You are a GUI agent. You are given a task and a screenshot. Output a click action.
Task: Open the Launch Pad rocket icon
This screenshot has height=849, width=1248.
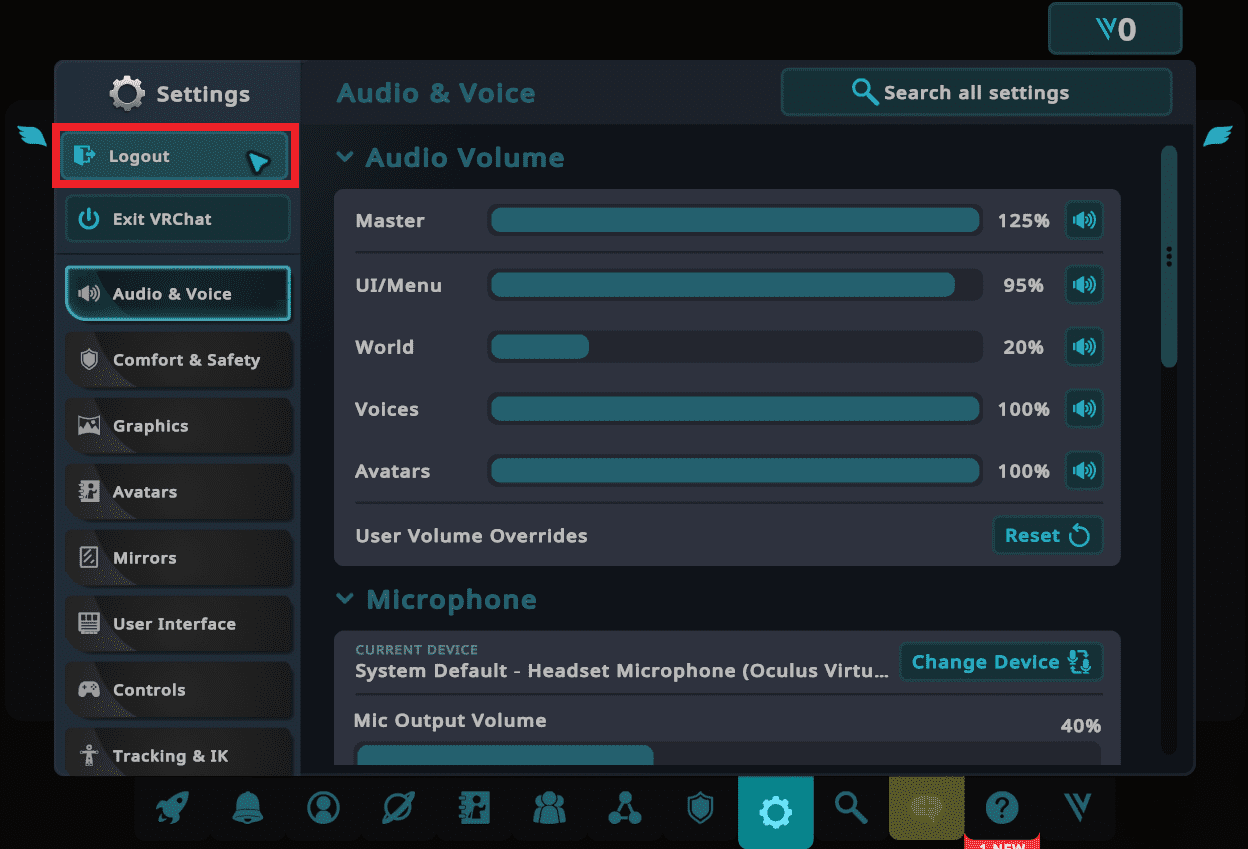pos(172,808)
